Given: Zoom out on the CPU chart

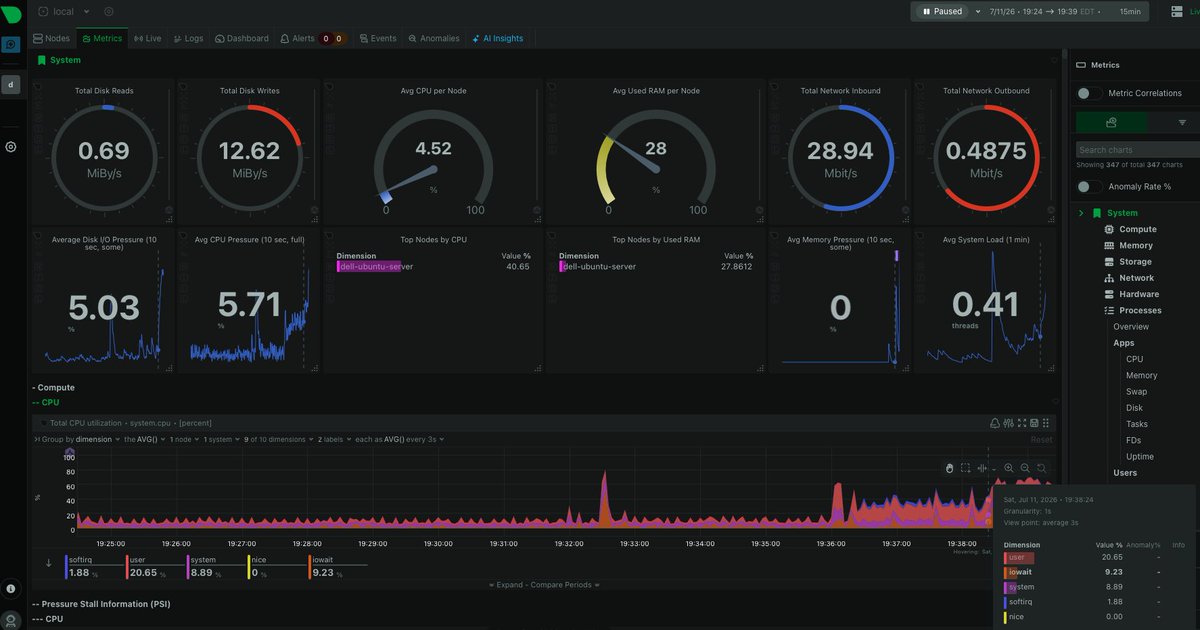Looking at the screenshot, I should [x=1025, y=467].
